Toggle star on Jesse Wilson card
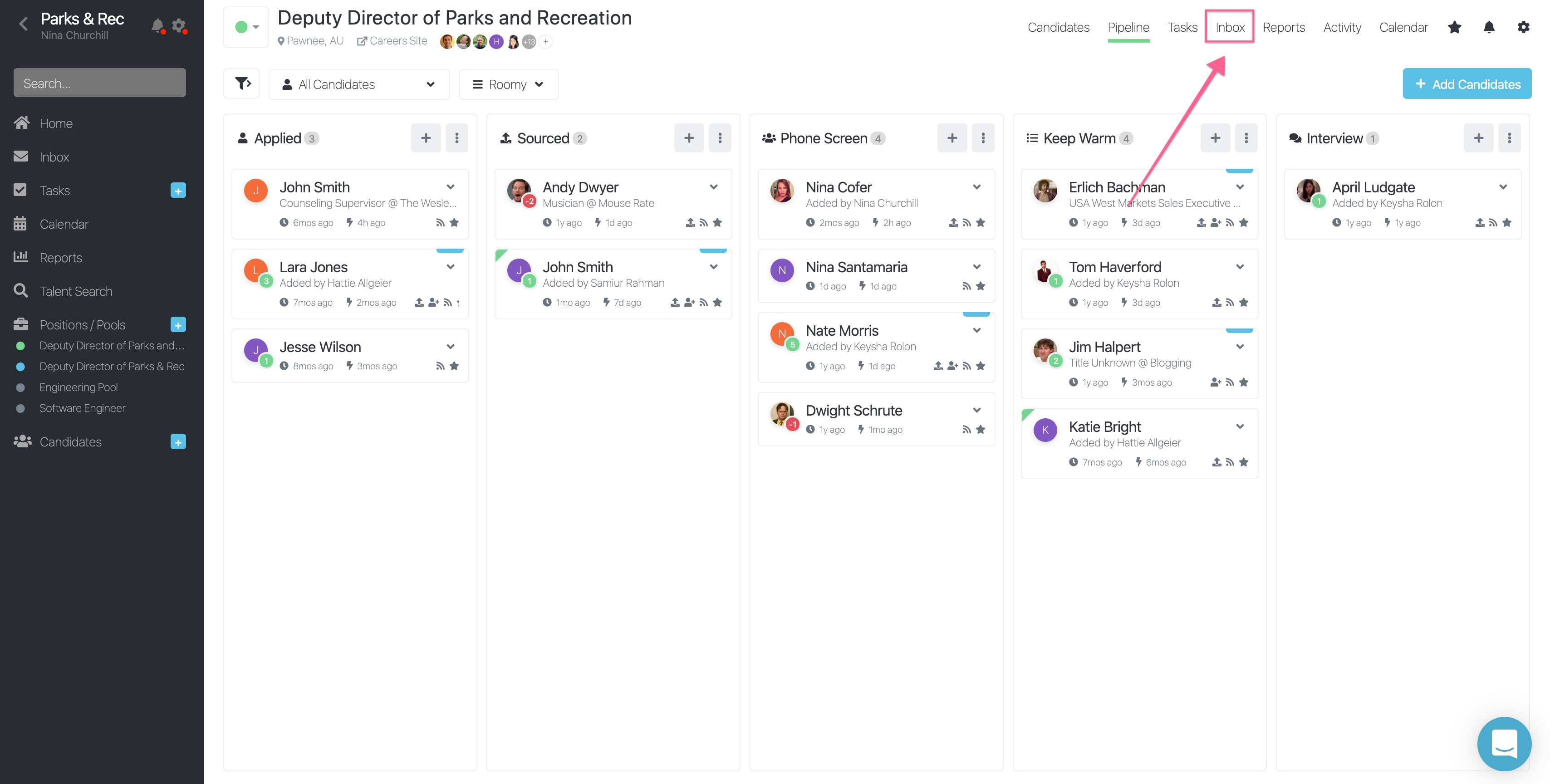The height and width of the screenshot is (784, 1550). point(454,366)
